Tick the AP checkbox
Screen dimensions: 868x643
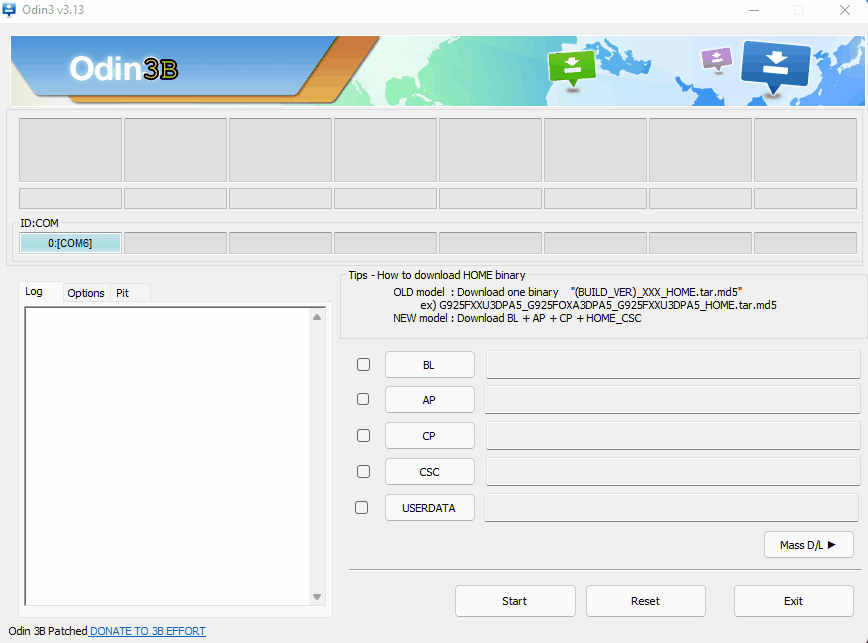tap(363, 399)
